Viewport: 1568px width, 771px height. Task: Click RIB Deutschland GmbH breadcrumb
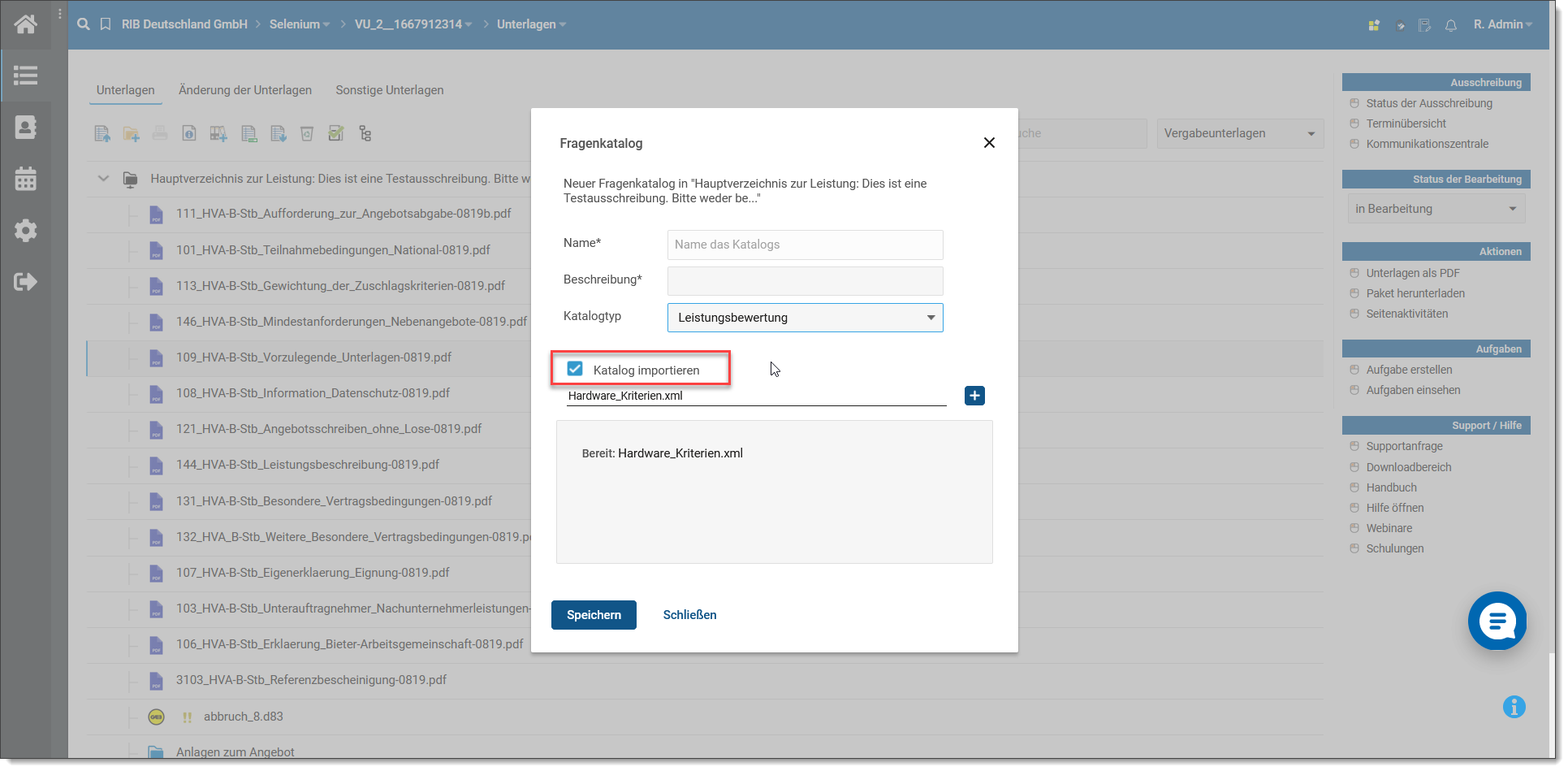pyautogui.click(x=184, y=24)
